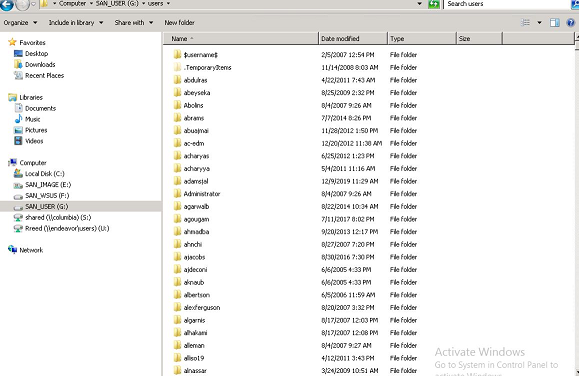Click the refresh icon beside address bar
579x376 pixels.
click(434, 4)
